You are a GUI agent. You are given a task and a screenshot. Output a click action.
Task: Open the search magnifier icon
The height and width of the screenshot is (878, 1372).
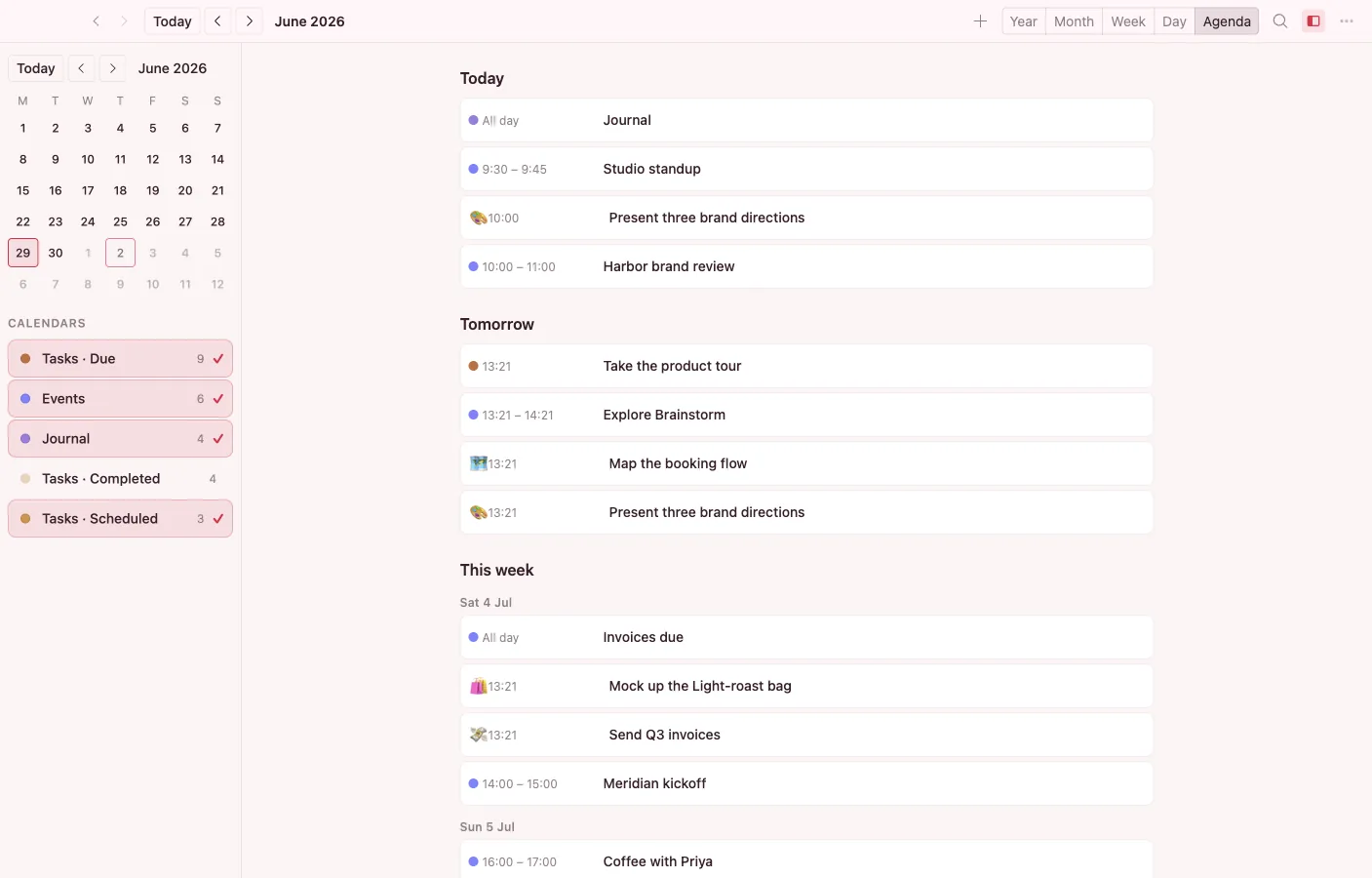tap(1280, 21)
